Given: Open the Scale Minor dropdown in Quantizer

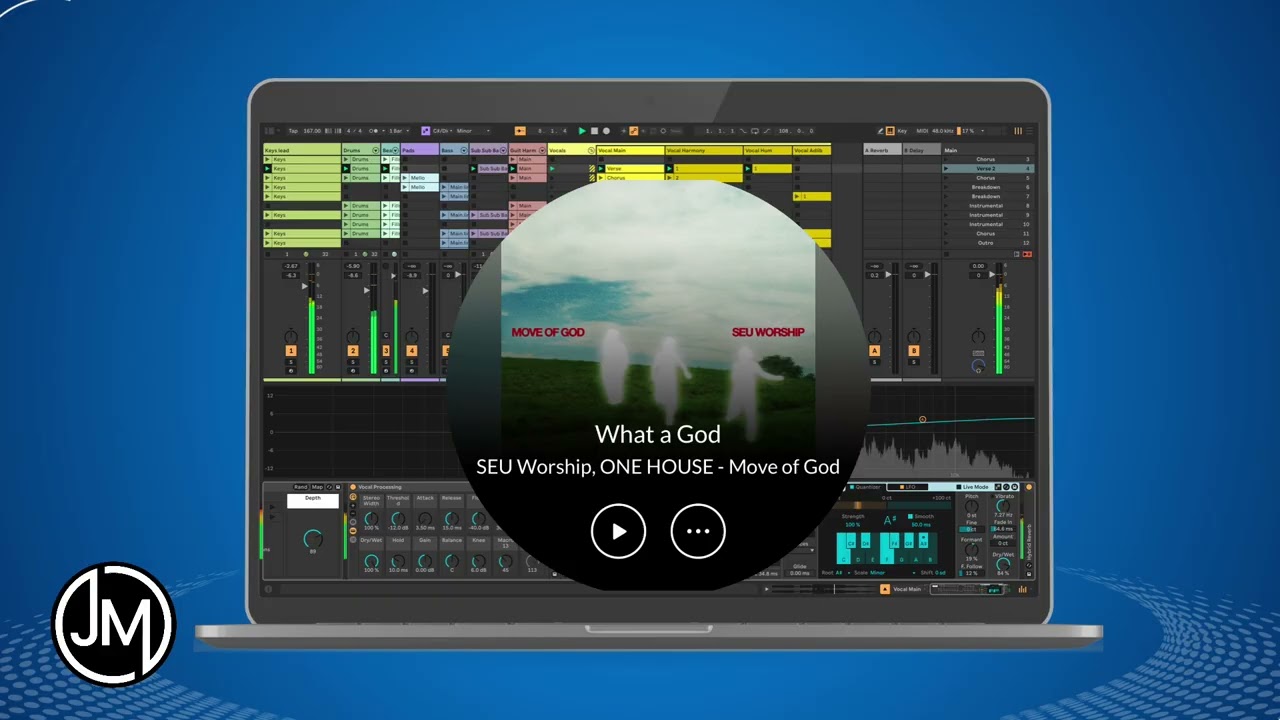Looking at the screenshot, I should [893, 573].
